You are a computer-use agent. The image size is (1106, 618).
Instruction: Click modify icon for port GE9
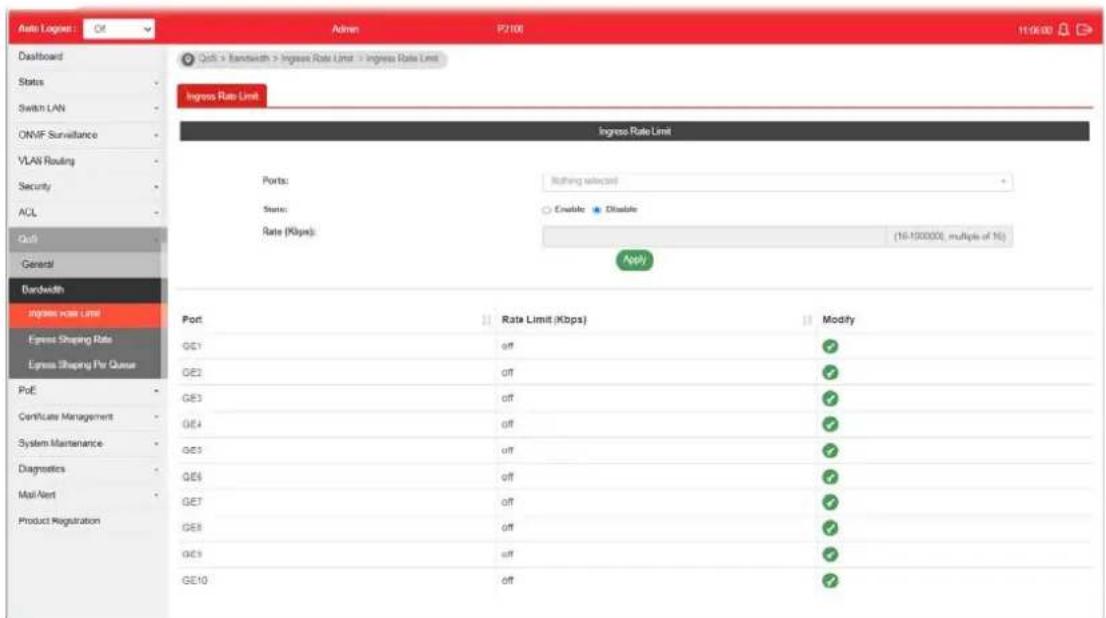click(x=830, y=555)
